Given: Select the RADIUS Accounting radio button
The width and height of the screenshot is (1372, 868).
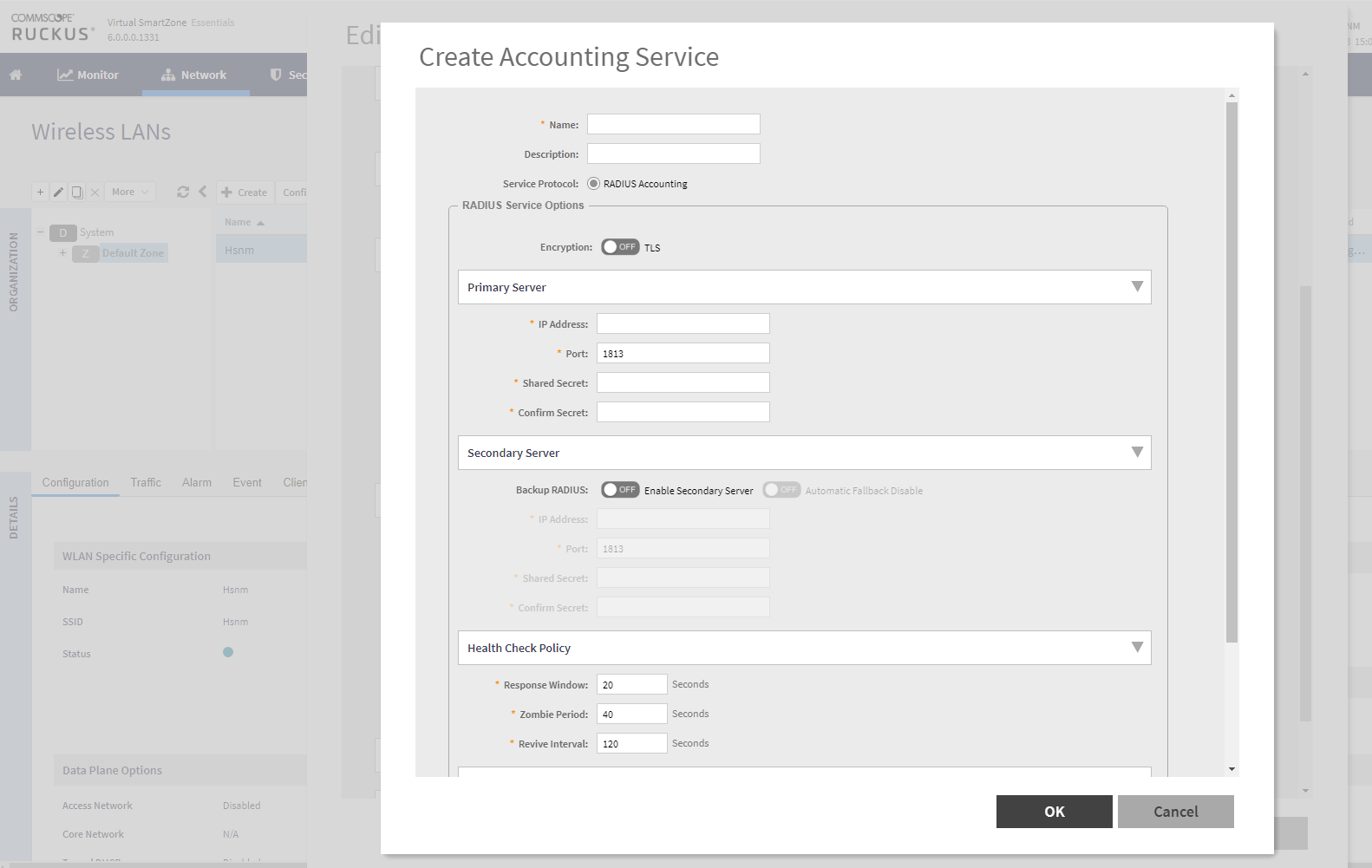Looking at the screenshot, I should click(593, 184).
